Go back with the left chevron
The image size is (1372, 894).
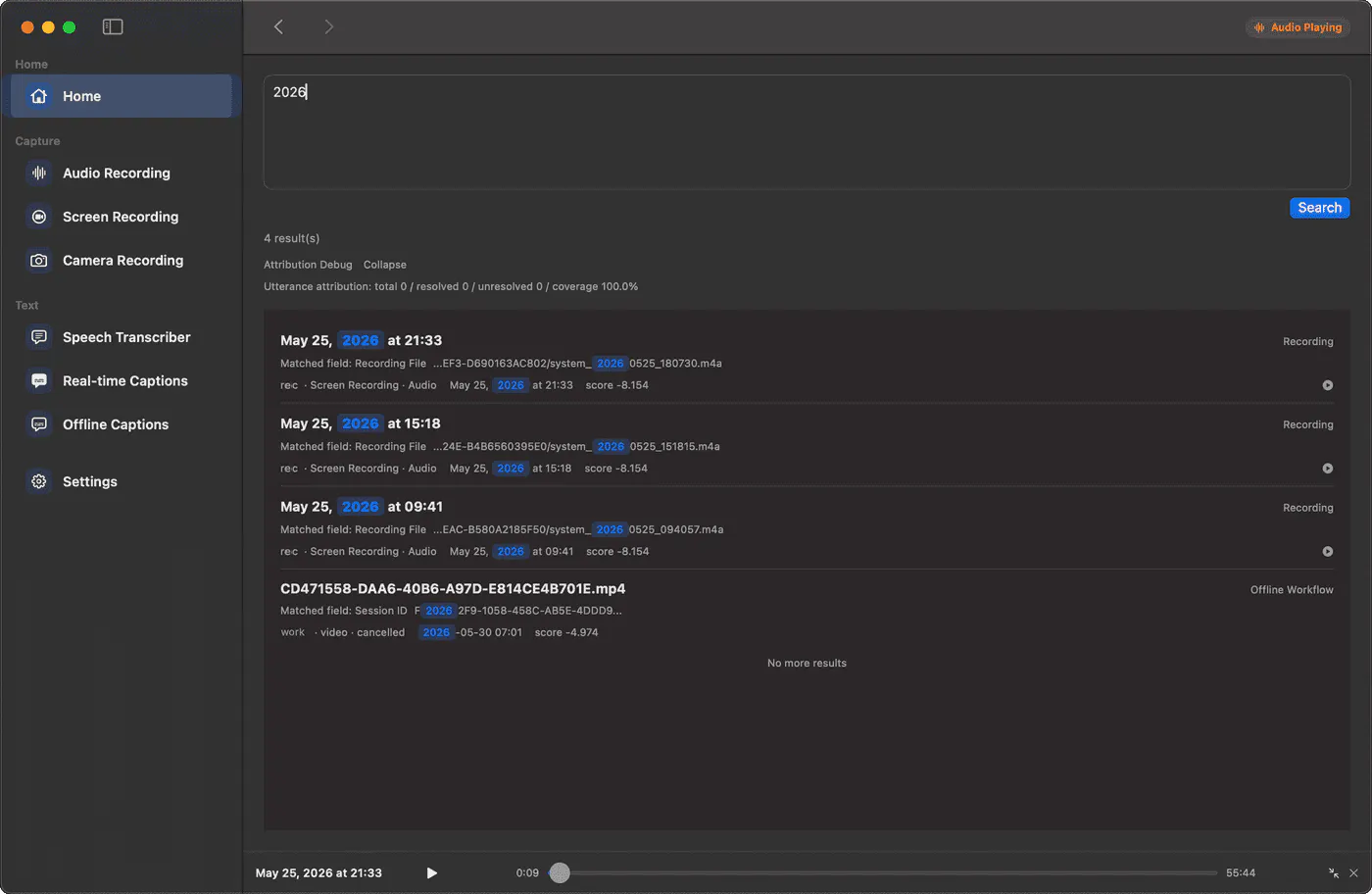click(278, 27)
